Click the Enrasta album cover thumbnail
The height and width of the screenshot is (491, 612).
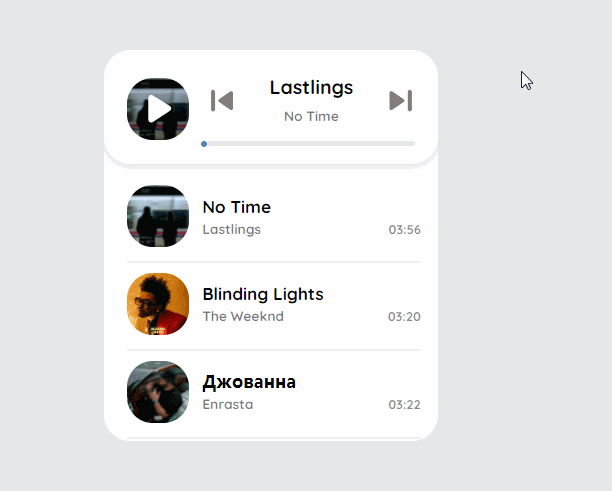click(x=158, y=391)
